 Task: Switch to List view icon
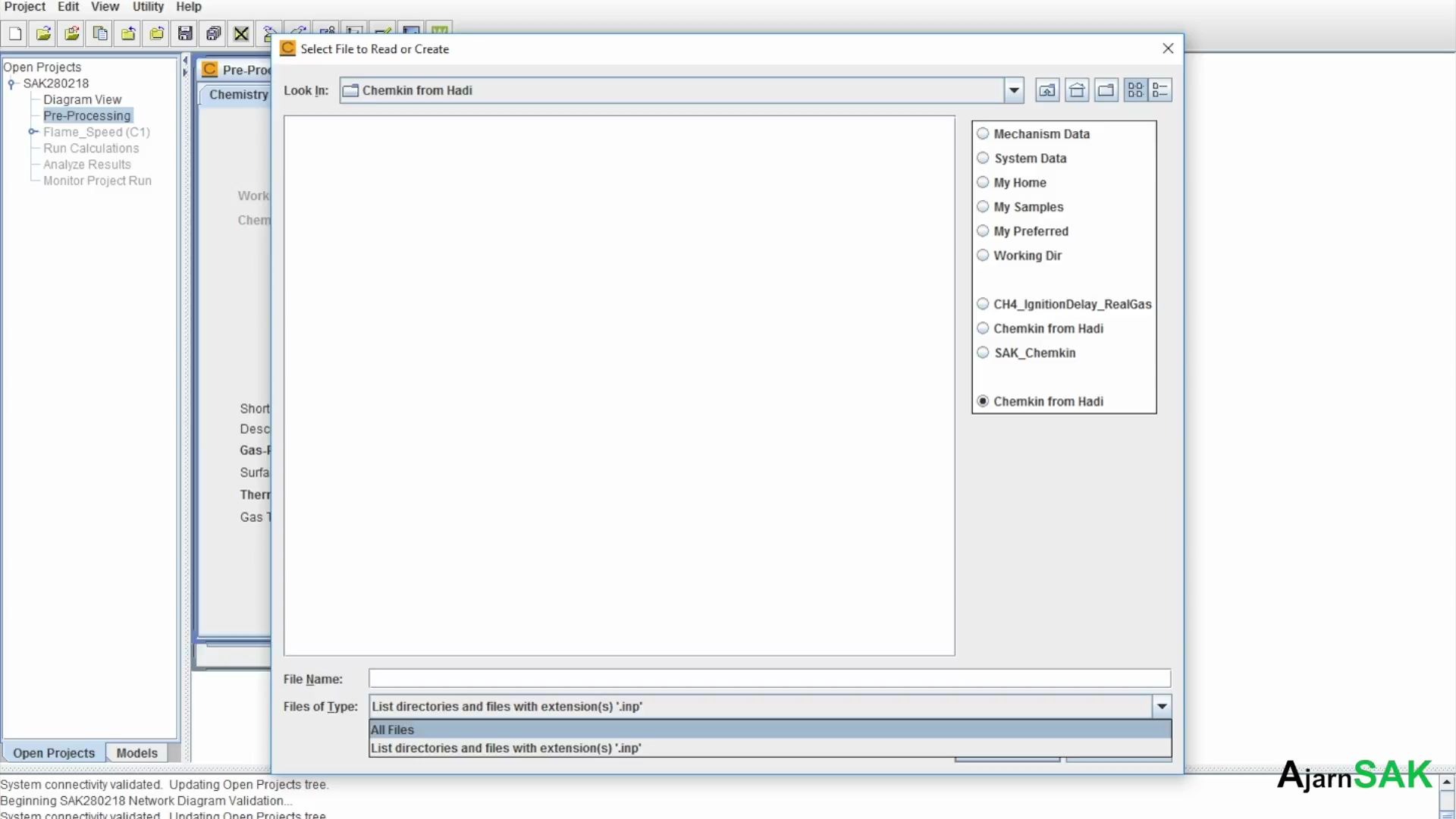(x=1135, y=90)
